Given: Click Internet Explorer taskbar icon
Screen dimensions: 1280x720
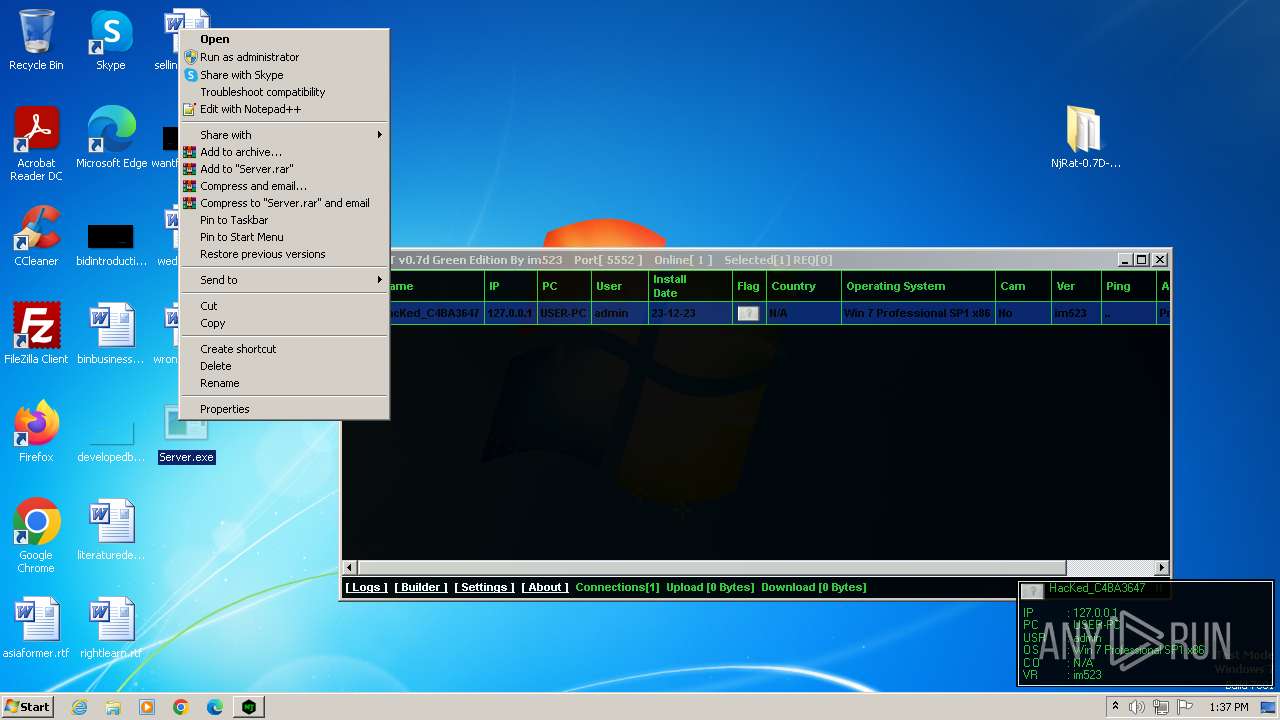Looking at the screenshot, I should [80, 707].
